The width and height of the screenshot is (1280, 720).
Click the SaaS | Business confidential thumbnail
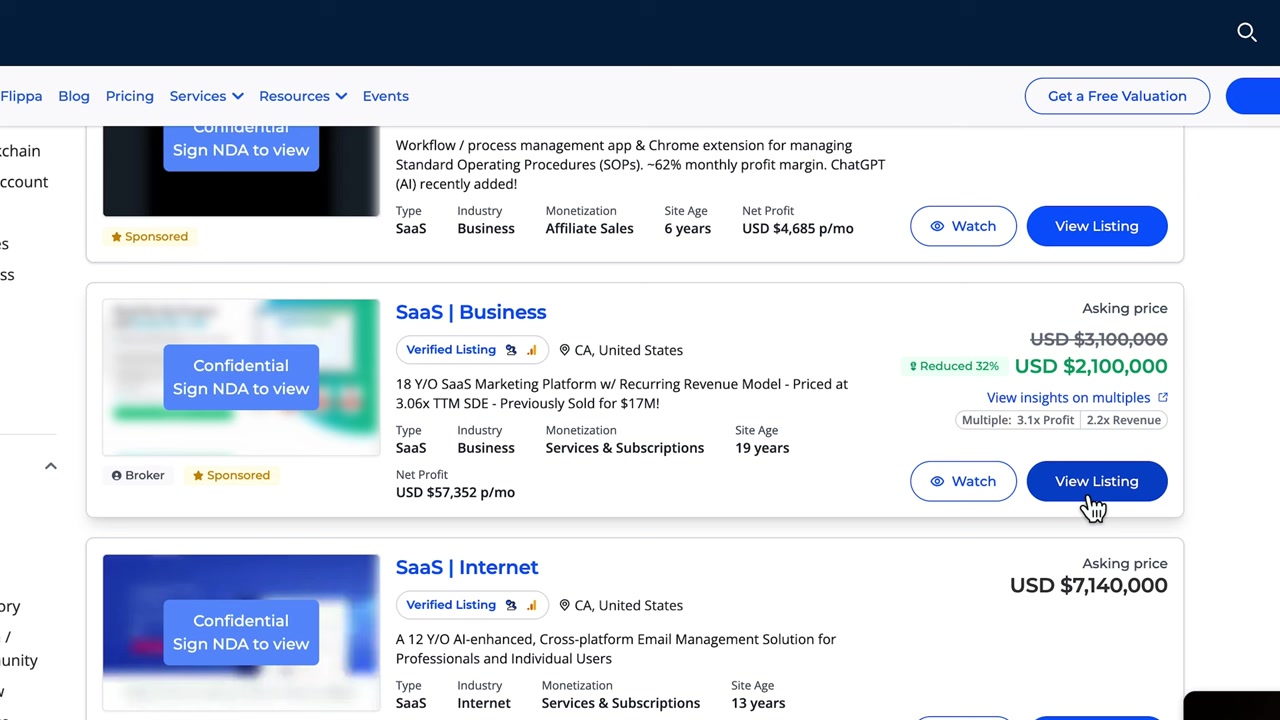coord(241,377)
